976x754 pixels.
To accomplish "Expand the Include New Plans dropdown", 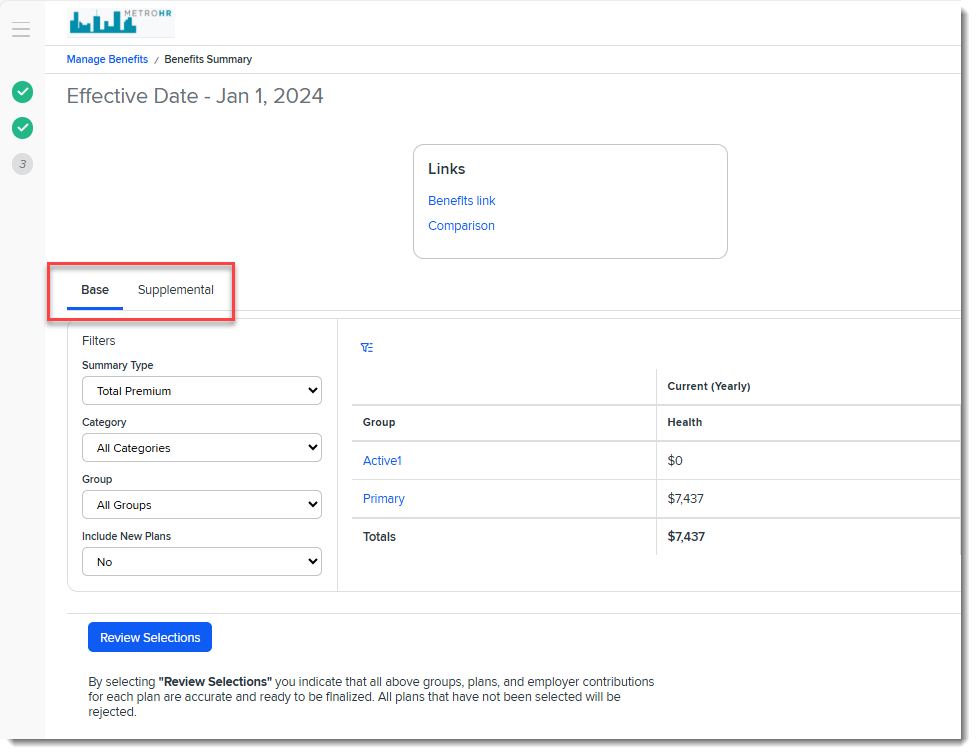I will click(201, 562).
